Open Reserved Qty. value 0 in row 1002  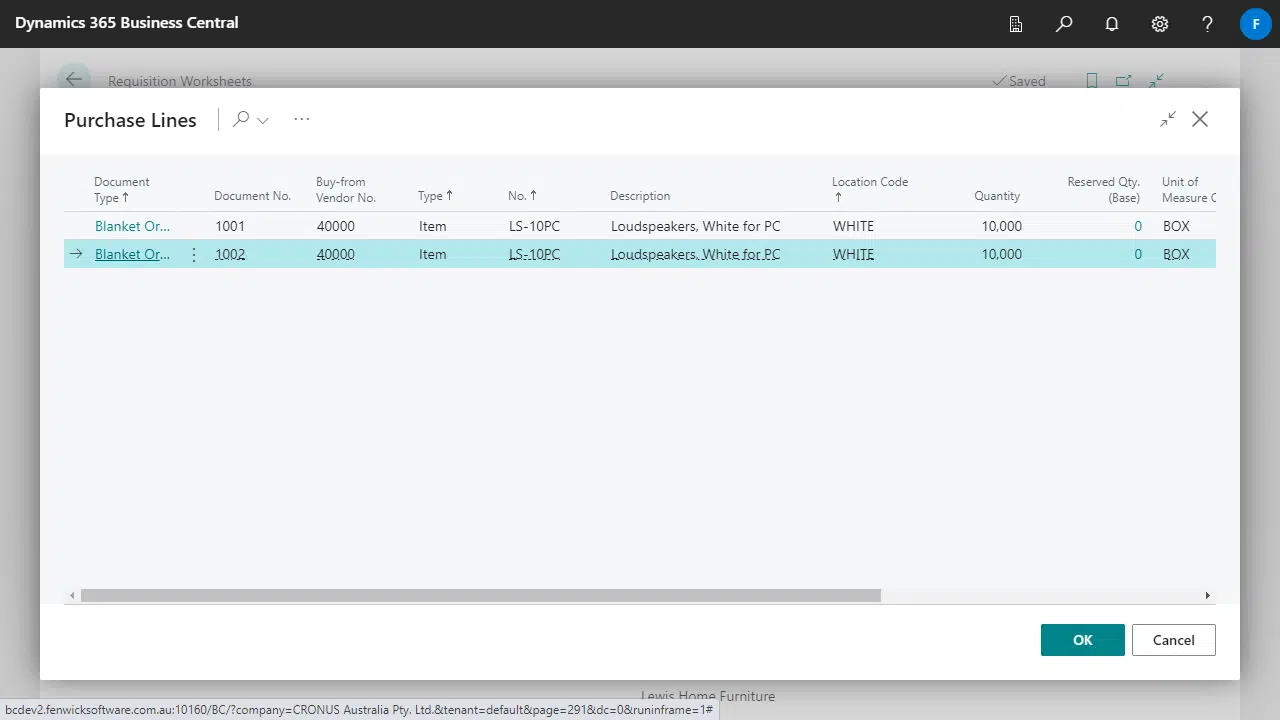coord(1137,254)
